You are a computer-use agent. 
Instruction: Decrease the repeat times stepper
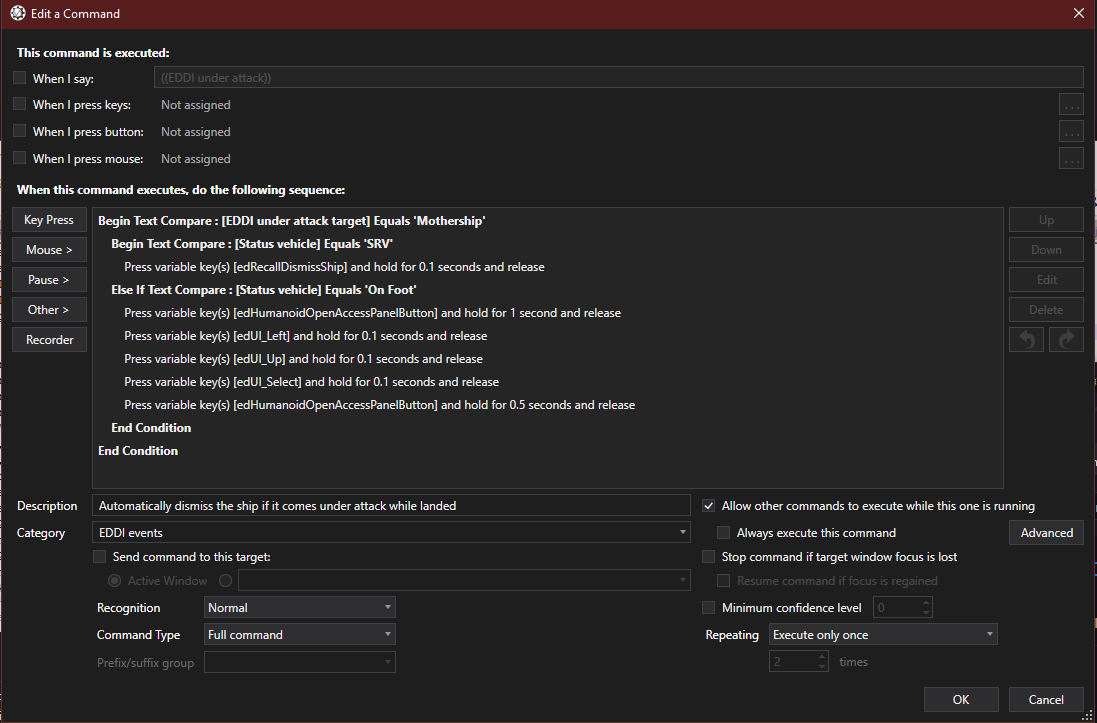(x=822, y=666)
